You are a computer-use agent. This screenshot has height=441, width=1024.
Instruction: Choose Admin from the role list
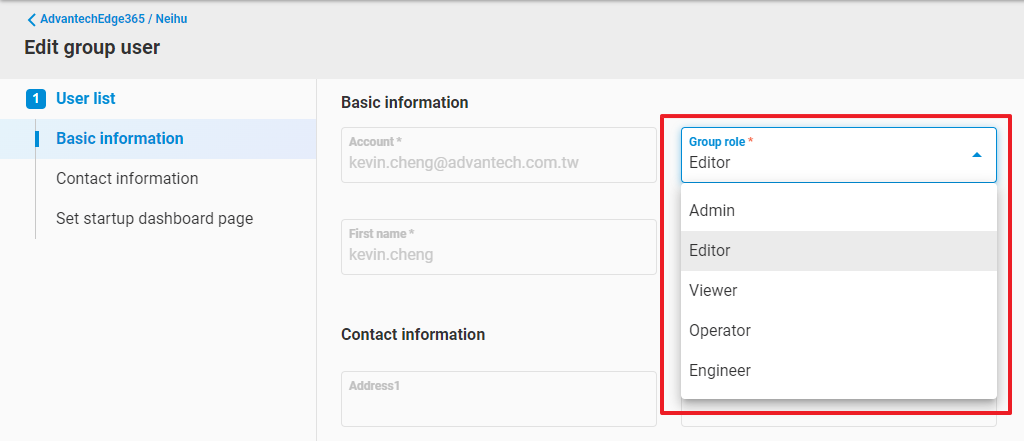[x=712, y=211]
